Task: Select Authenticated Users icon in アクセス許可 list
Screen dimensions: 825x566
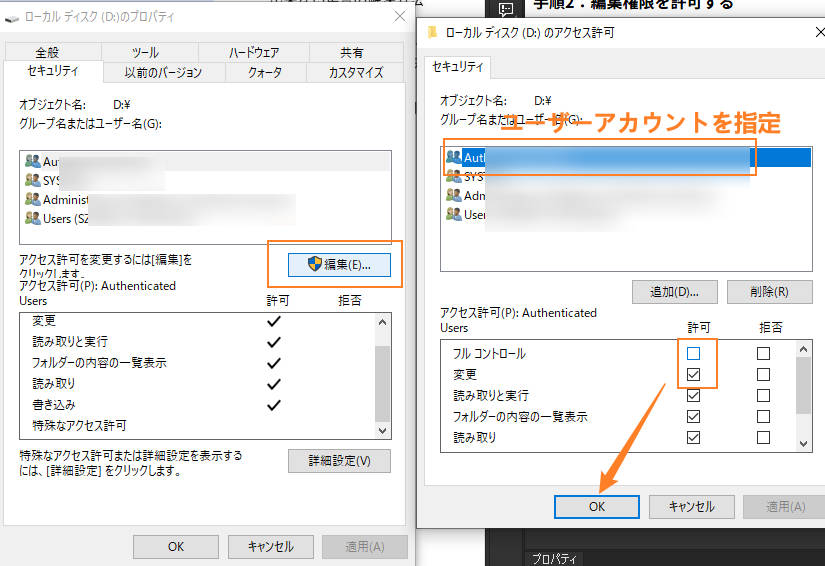Action: [x=454, y=157]
